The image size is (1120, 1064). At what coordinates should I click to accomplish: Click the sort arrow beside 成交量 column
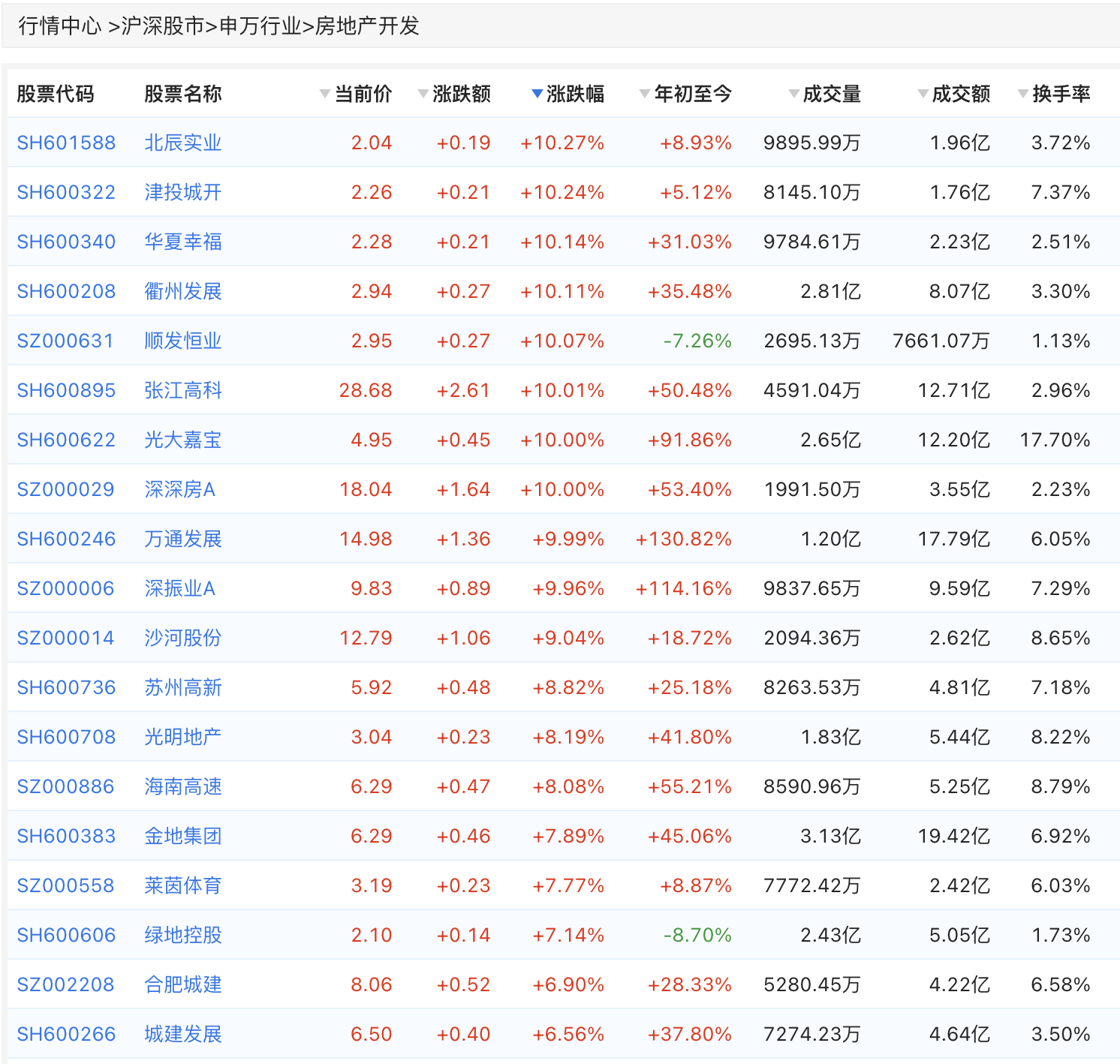click(793, 94)
